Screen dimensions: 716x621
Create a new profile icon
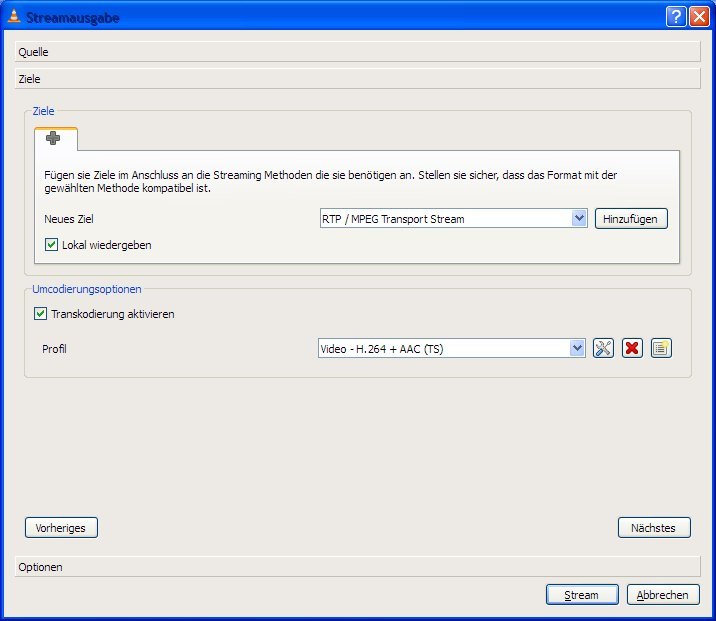tap(661, 348)
